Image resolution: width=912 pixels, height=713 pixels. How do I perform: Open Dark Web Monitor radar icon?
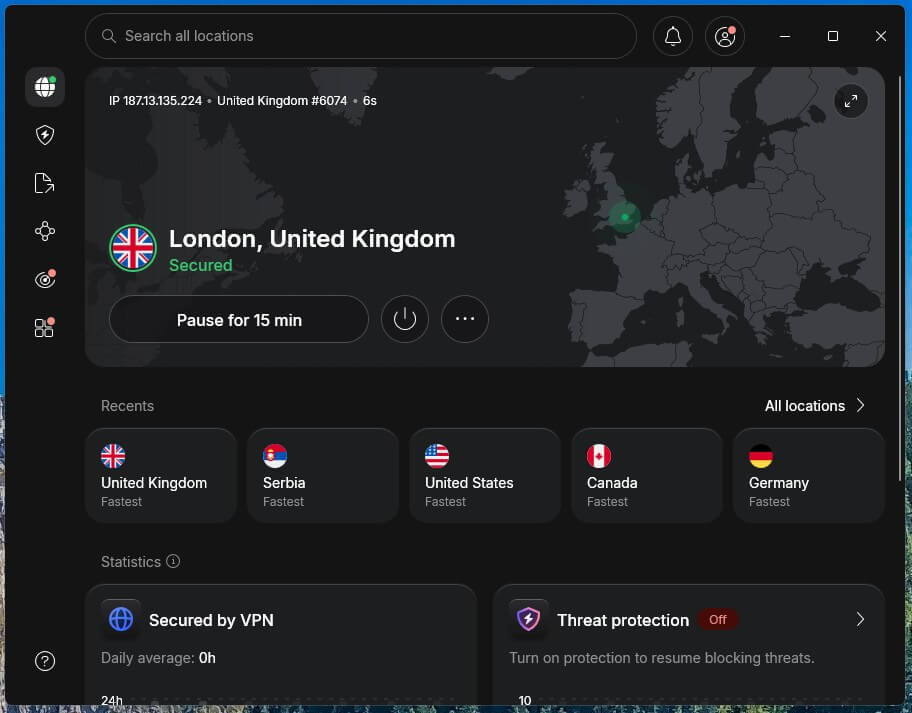click(x=45, y=280)
